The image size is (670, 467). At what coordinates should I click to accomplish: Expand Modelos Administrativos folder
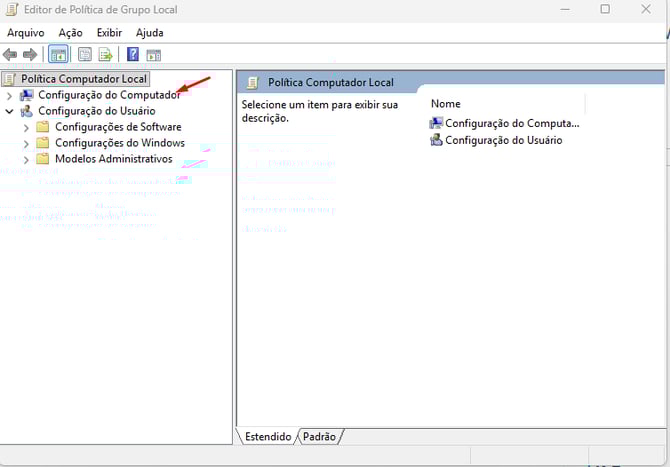pos(27,159)
